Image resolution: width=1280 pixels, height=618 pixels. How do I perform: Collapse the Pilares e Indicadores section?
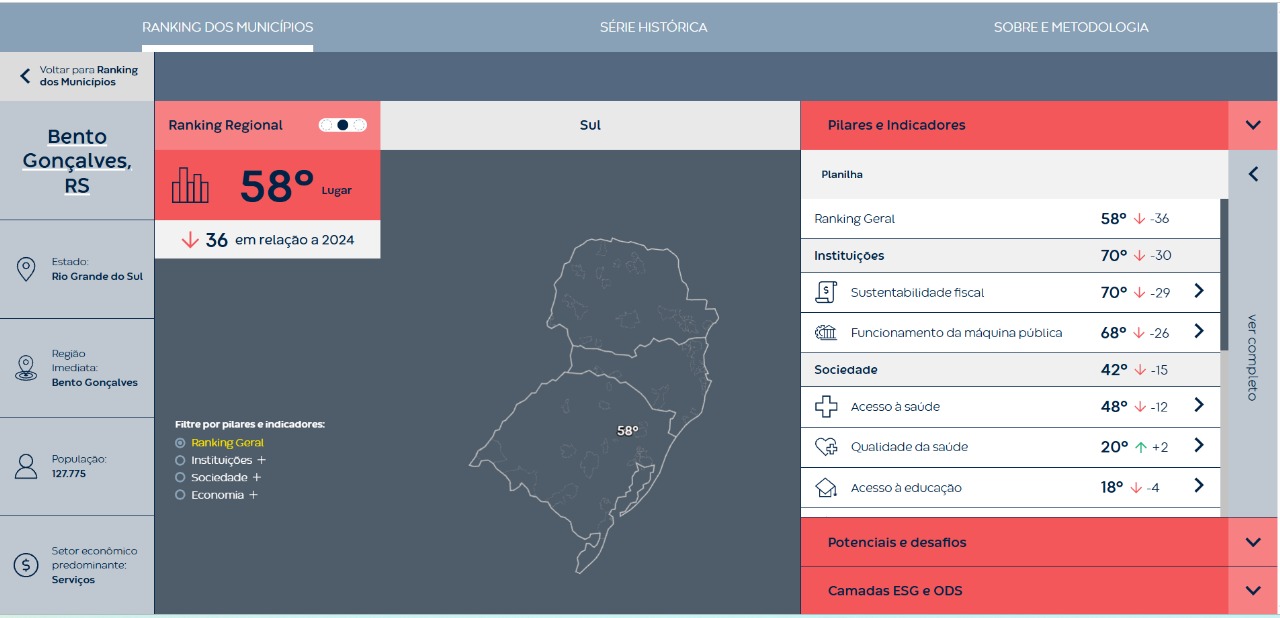(1253, 125)
